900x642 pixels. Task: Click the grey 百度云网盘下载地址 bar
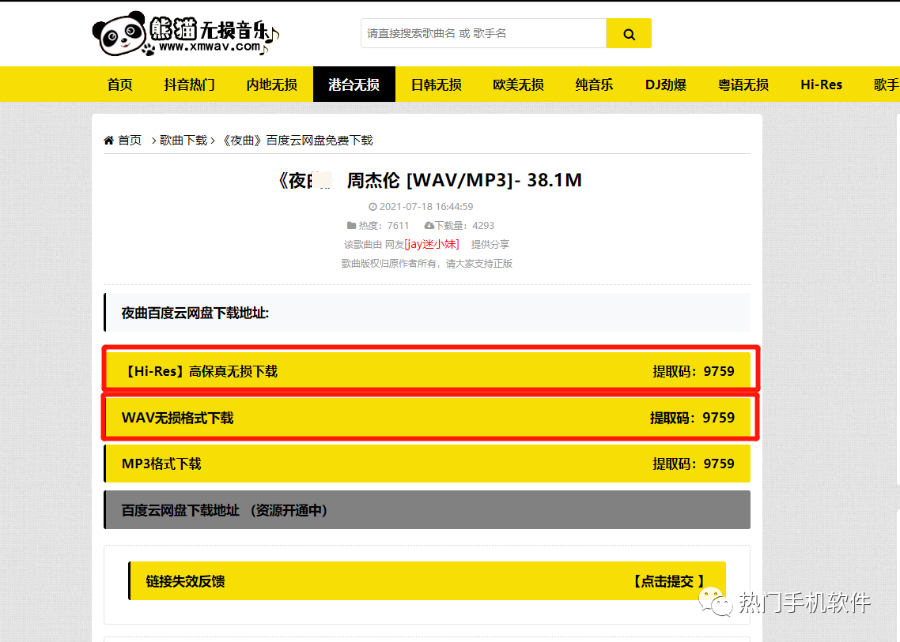click(428, 510)
